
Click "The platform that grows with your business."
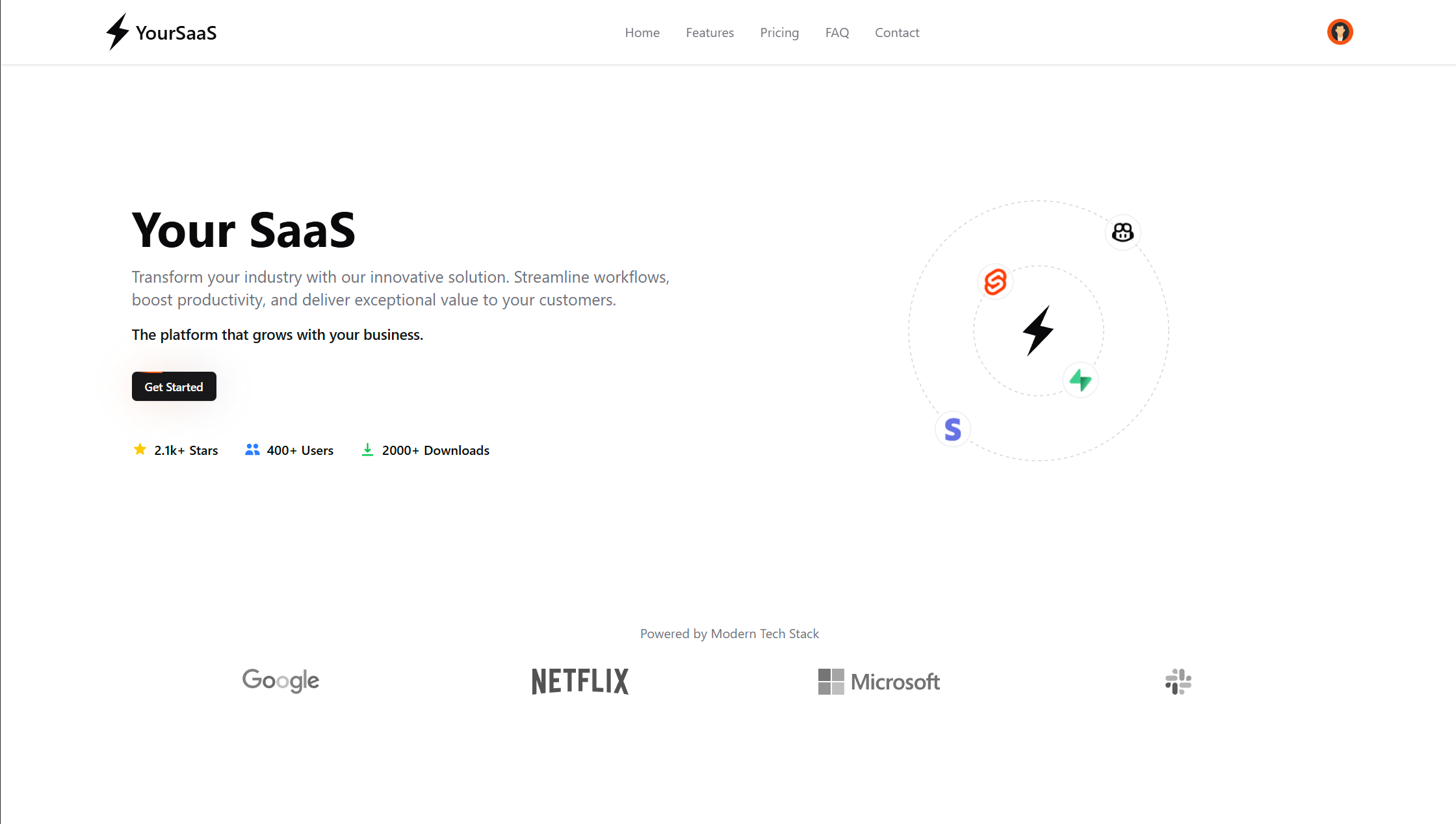pyautogui.click(x=278, y=335)
